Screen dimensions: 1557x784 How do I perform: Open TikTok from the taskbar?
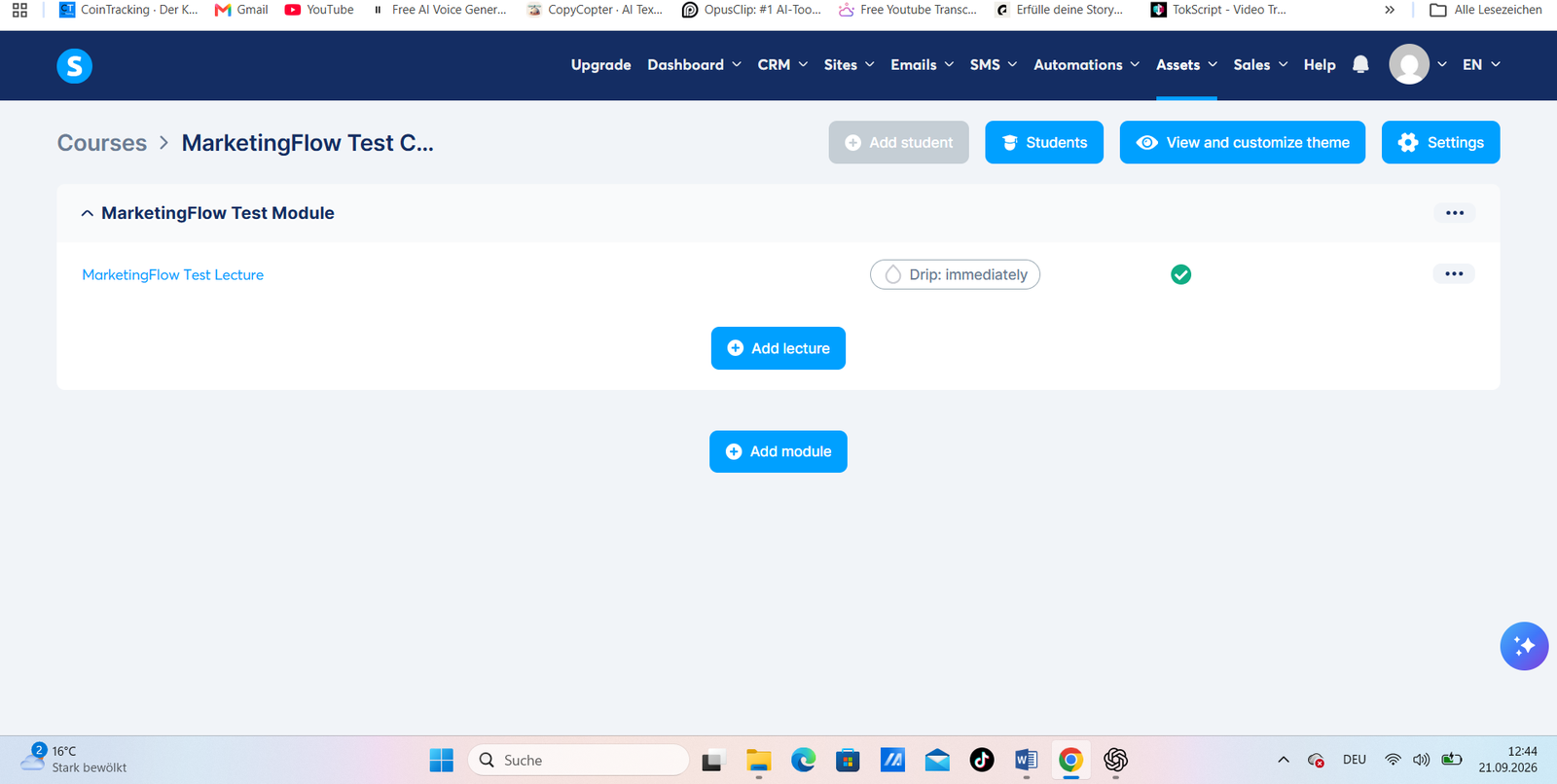tap(982, 760)
